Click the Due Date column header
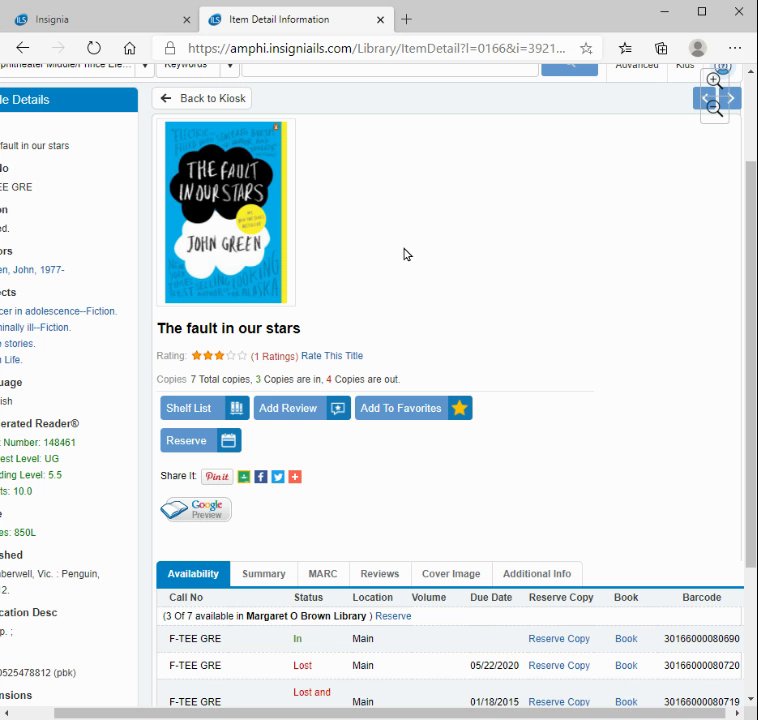 491,598
